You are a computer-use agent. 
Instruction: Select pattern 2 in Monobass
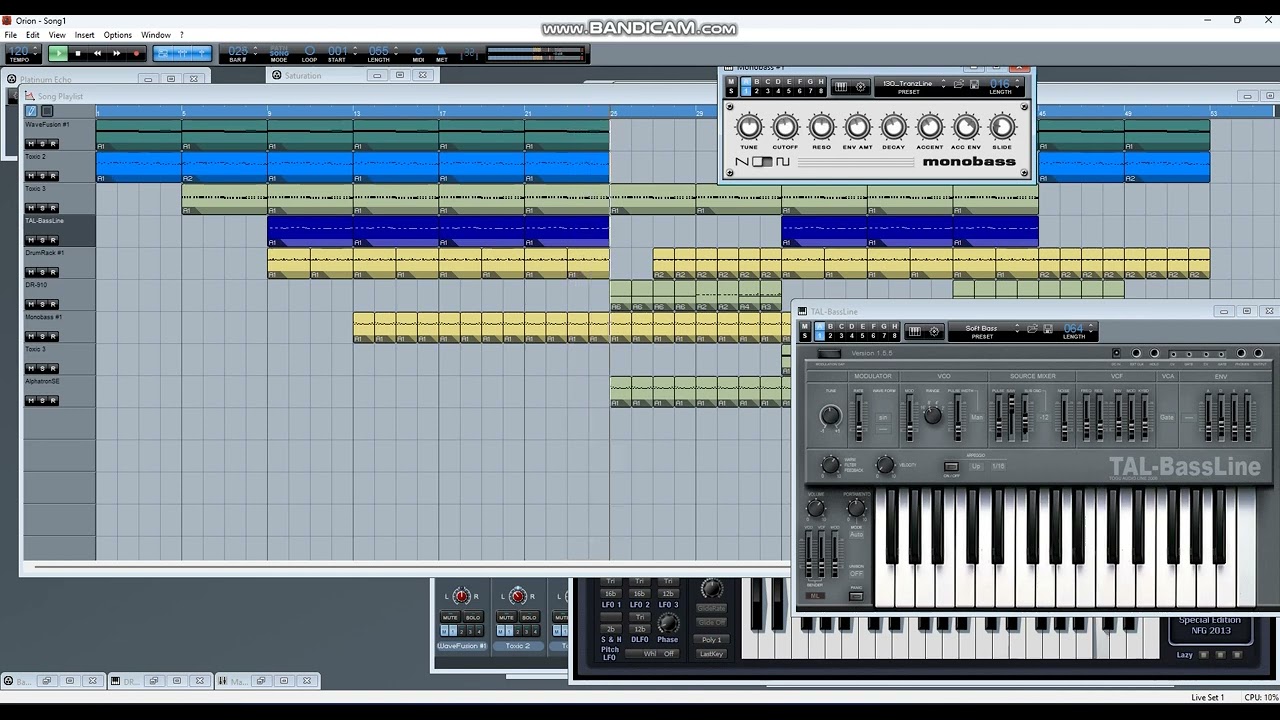(x=757, y=91)
